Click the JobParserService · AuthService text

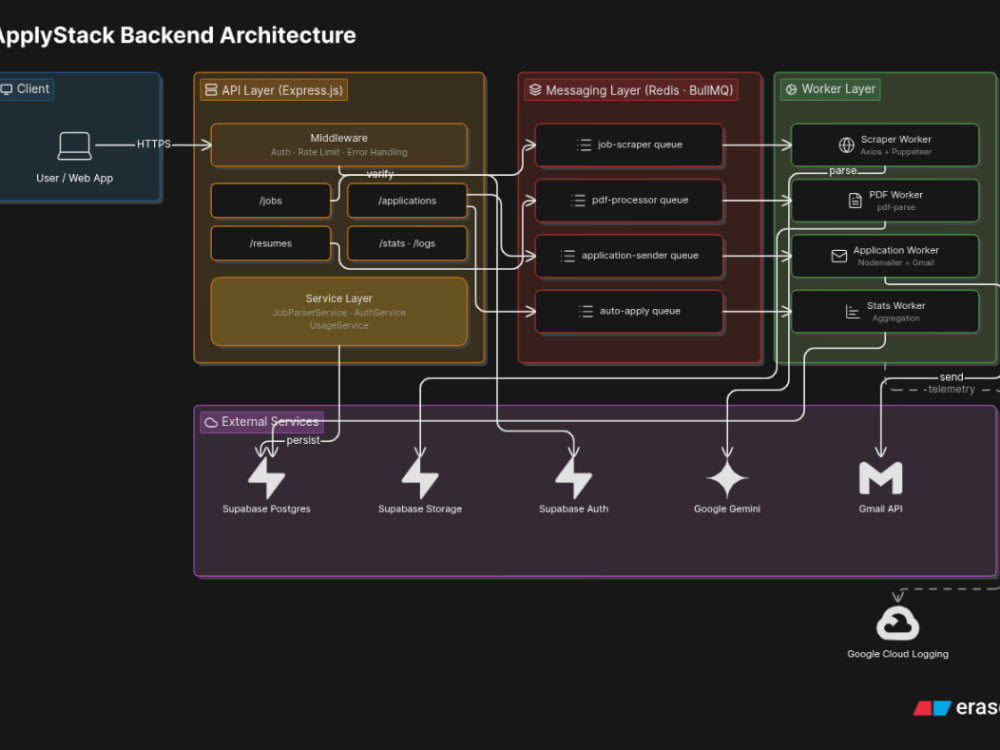click(339, 313)
